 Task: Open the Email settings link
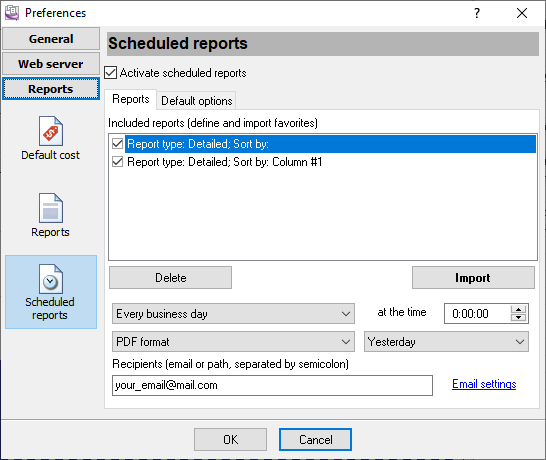[x=484, y=384]
